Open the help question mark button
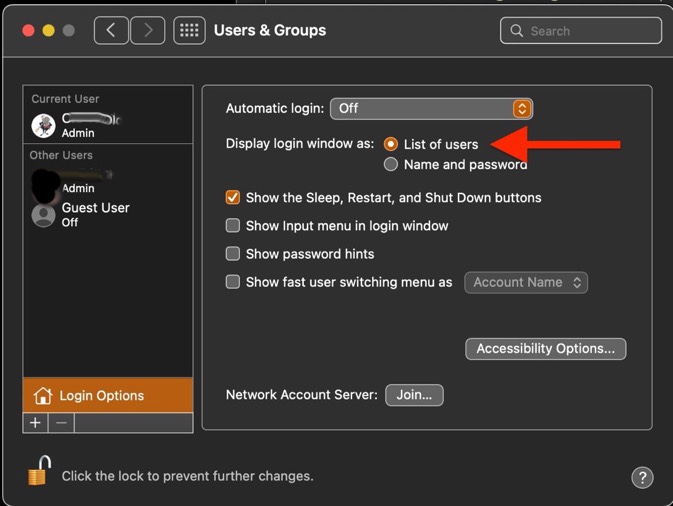Viewport: 673px width, 506px height. pos(643,477)
